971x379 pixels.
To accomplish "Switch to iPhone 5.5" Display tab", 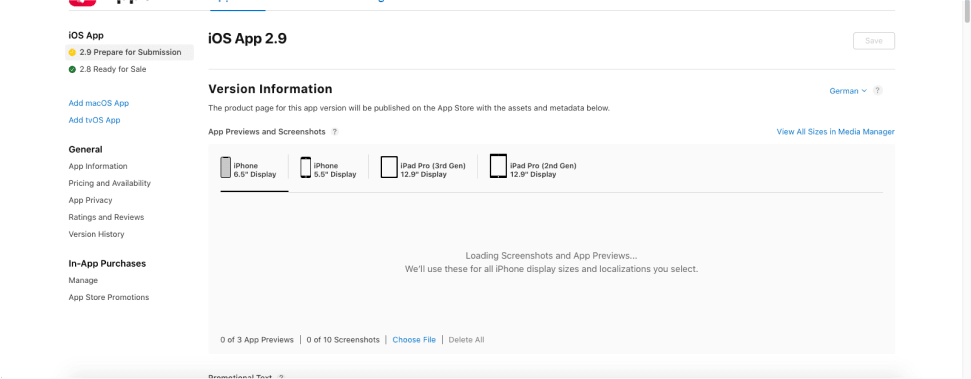I will [328, 167].
